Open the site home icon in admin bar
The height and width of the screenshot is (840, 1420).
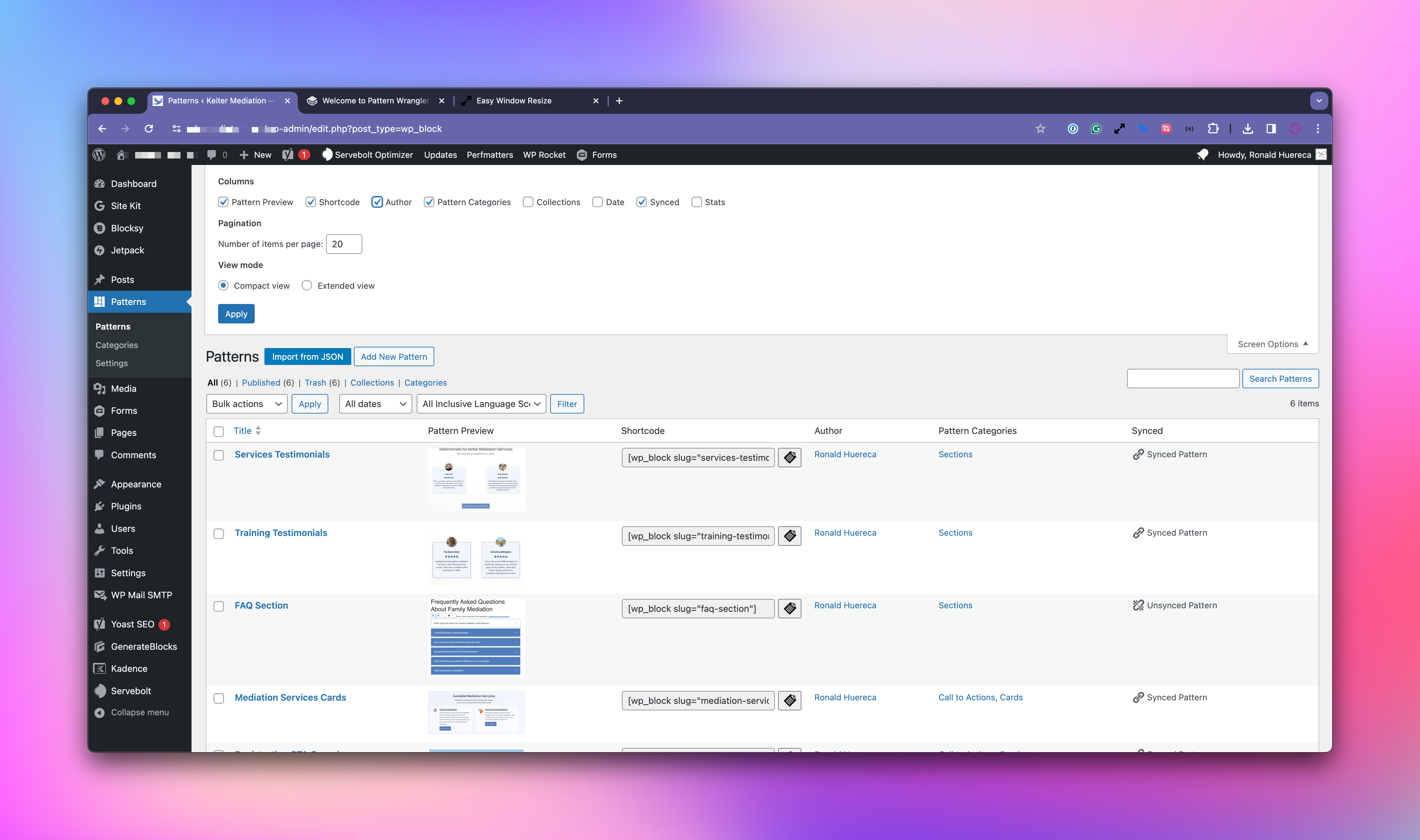click(x=121, y=155)
